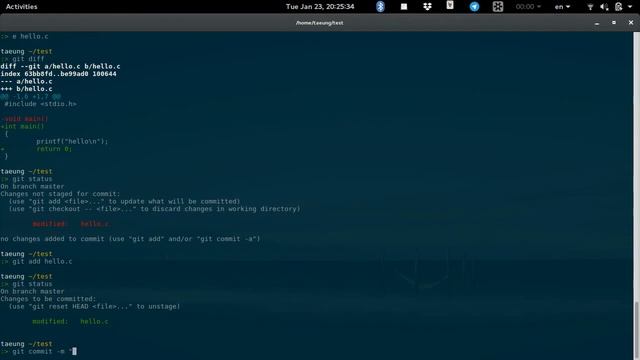Click the 'git reset HEAD <file>...' hint line
This screenshot has width=640, height=360.
pos(95,306)
